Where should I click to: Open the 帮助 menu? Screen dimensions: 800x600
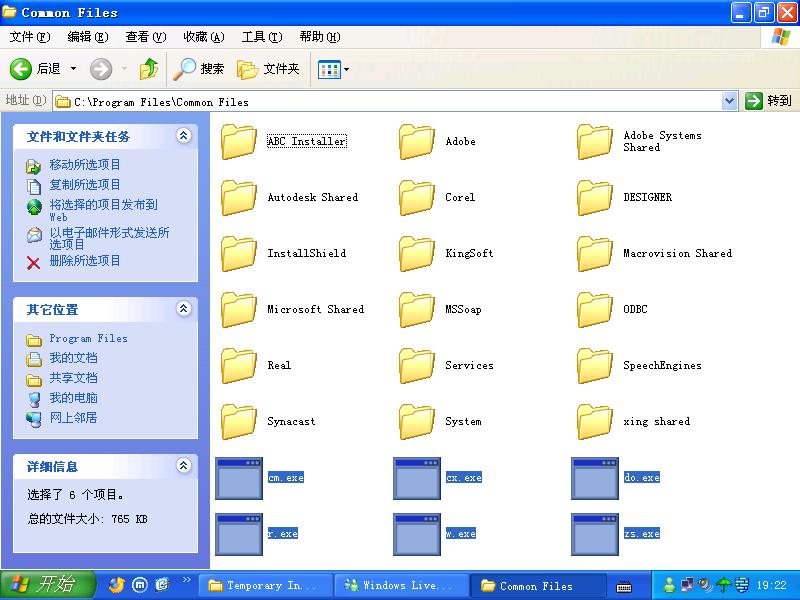click(x=320, y=37)
